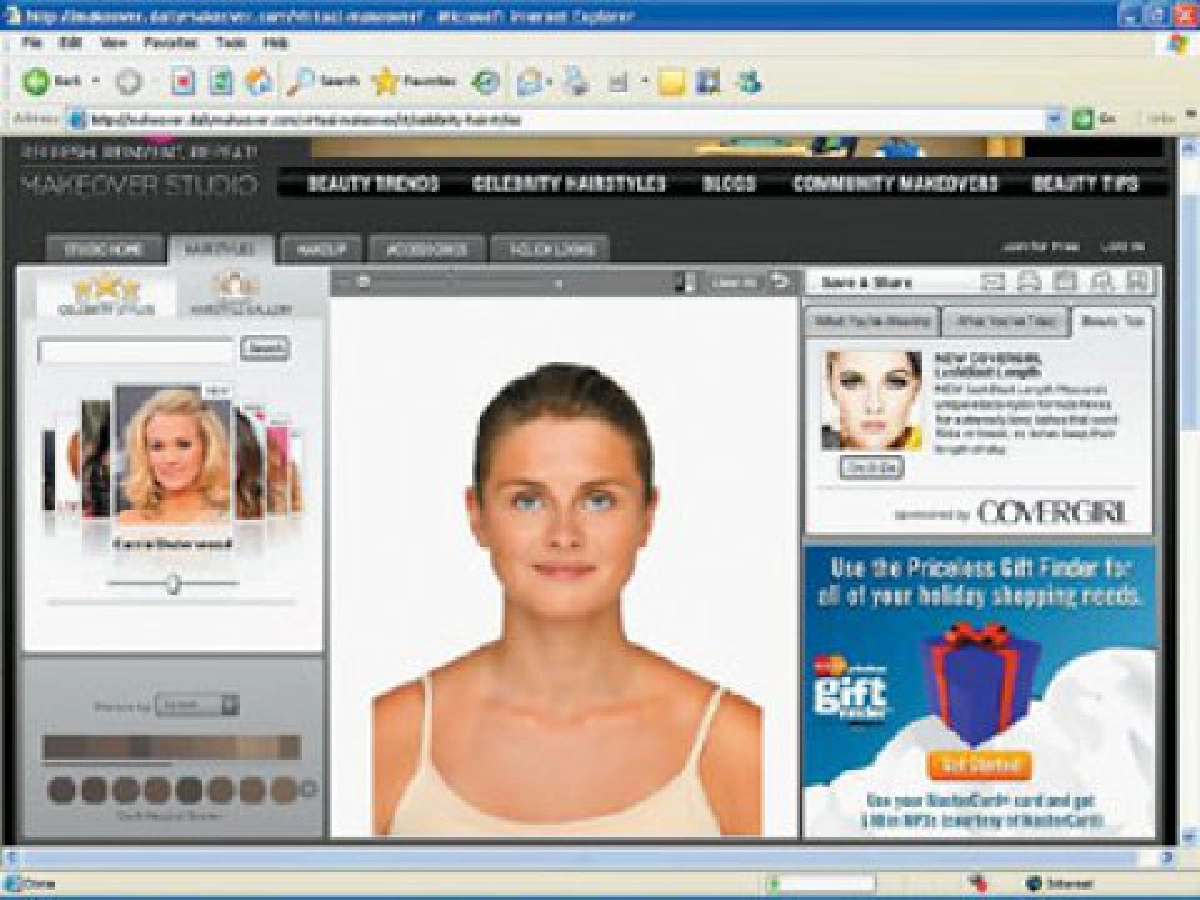
Task: Email the look via Save & Share envelope
Action: [993, 282]
